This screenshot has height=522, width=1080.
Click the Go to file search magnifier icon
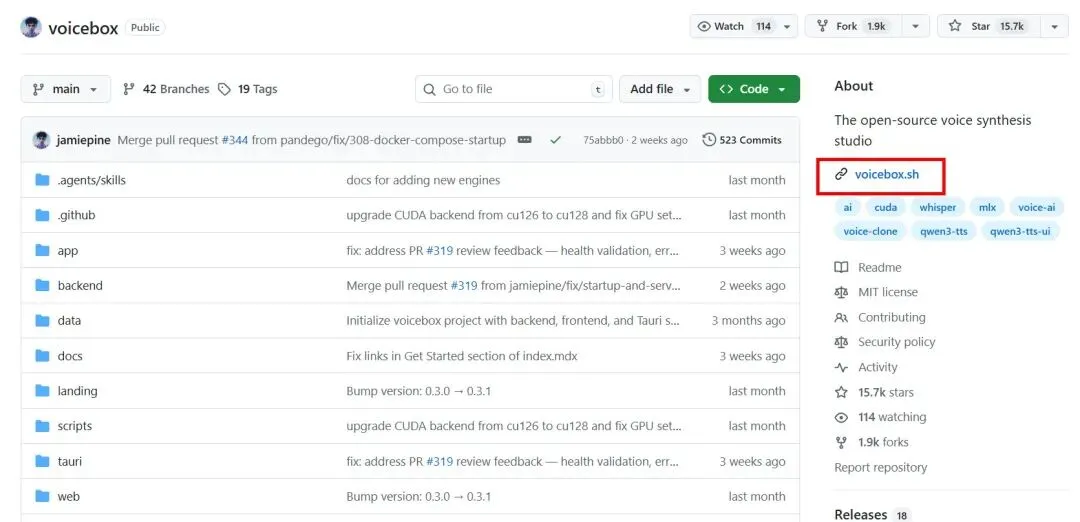click(x=430, y=90)
